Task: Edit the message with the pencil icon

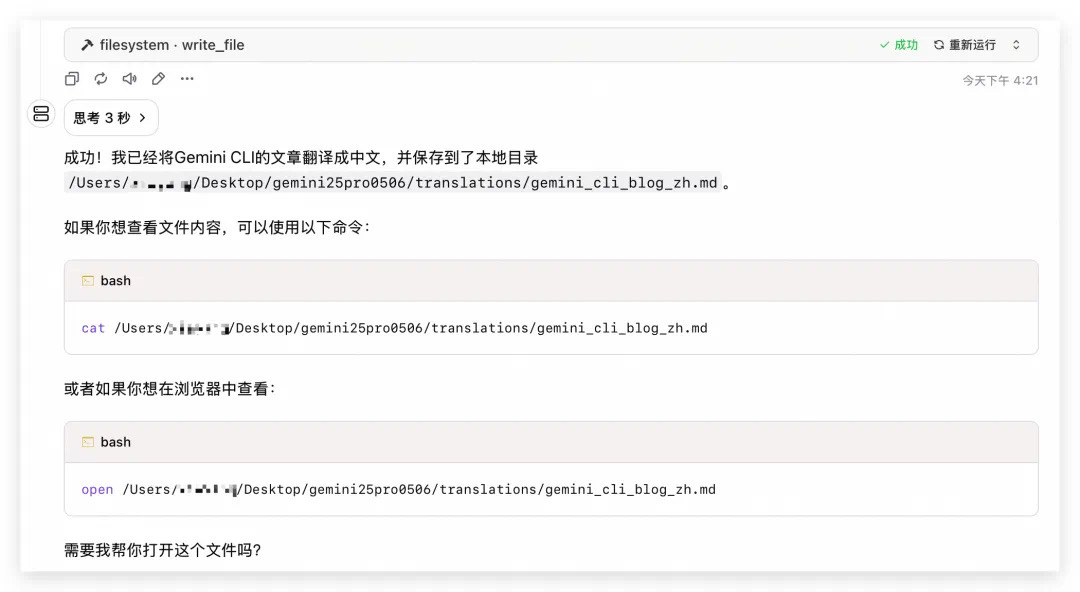Action: (158, 79)
